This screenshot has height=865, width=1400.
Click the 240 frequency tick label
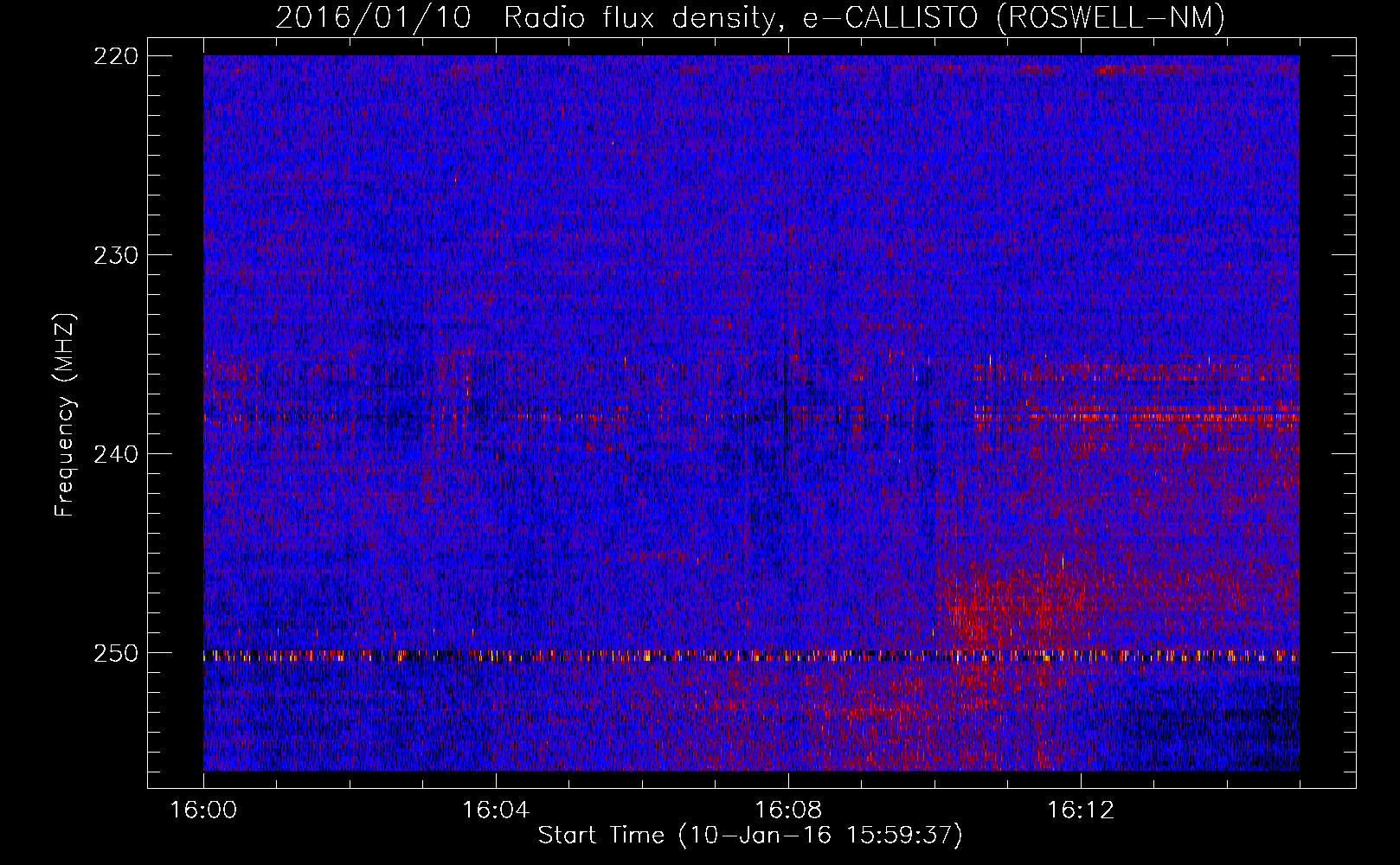(115, 454)
